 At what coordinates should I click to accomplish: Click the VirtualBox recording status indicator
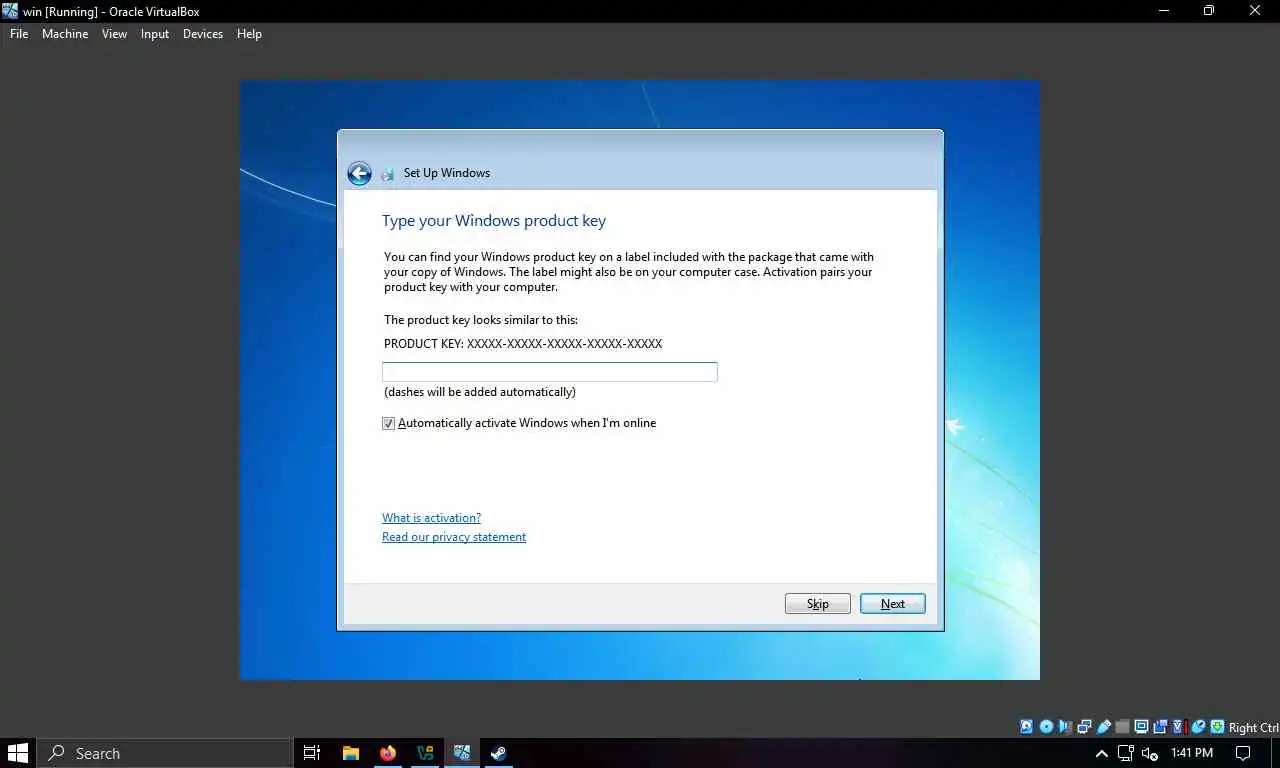click(1160, 727)
